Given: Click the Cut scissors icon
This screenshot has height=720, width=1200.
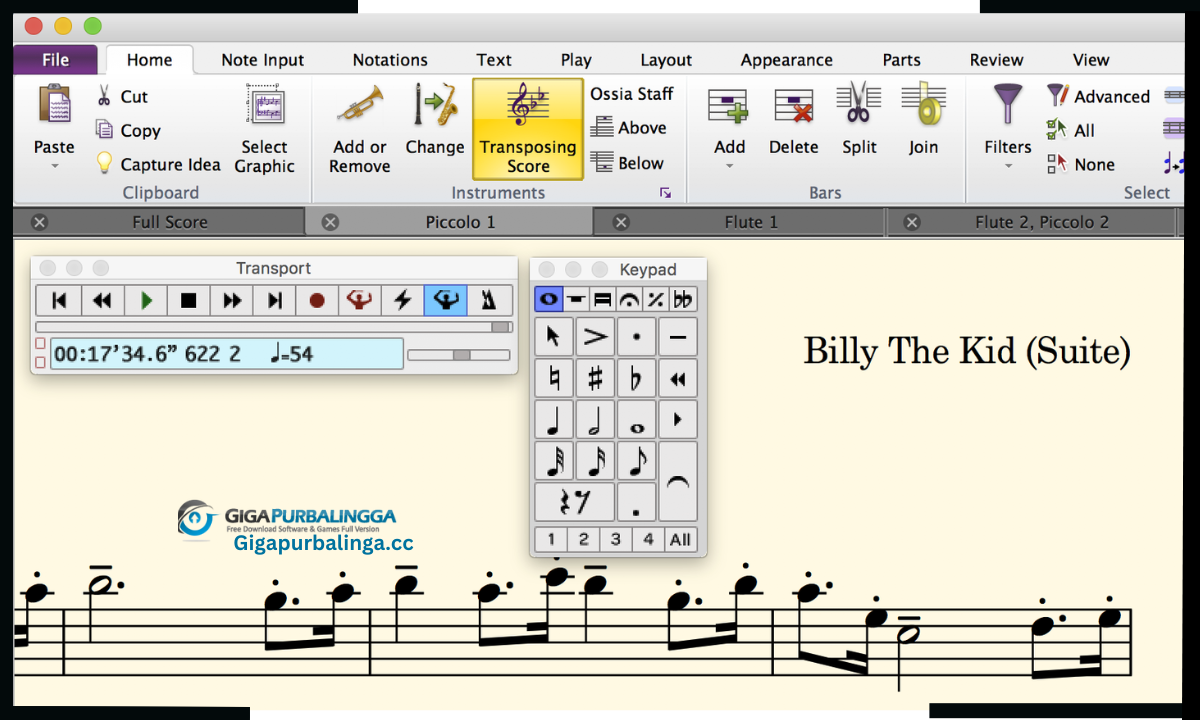Looking at the screenshot, I should 104,96.
